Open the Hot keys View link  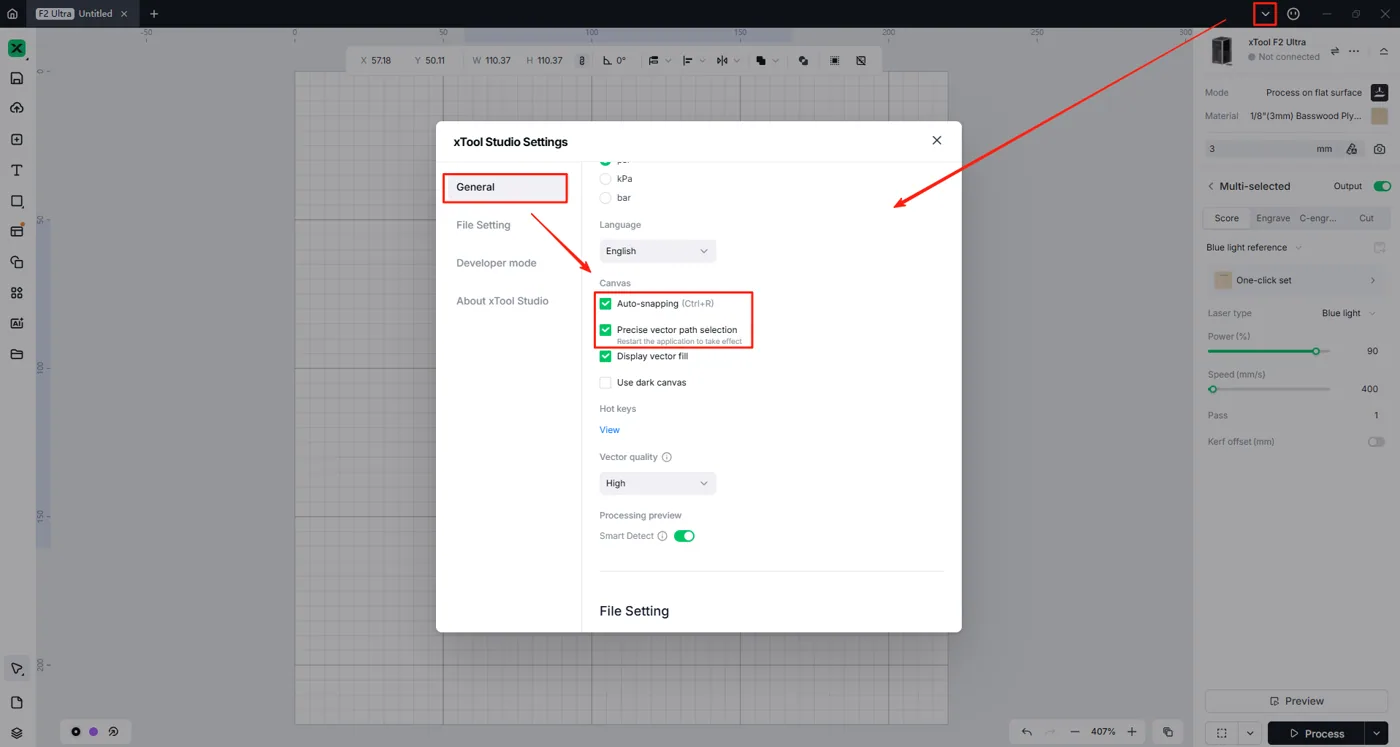(609, 430)
